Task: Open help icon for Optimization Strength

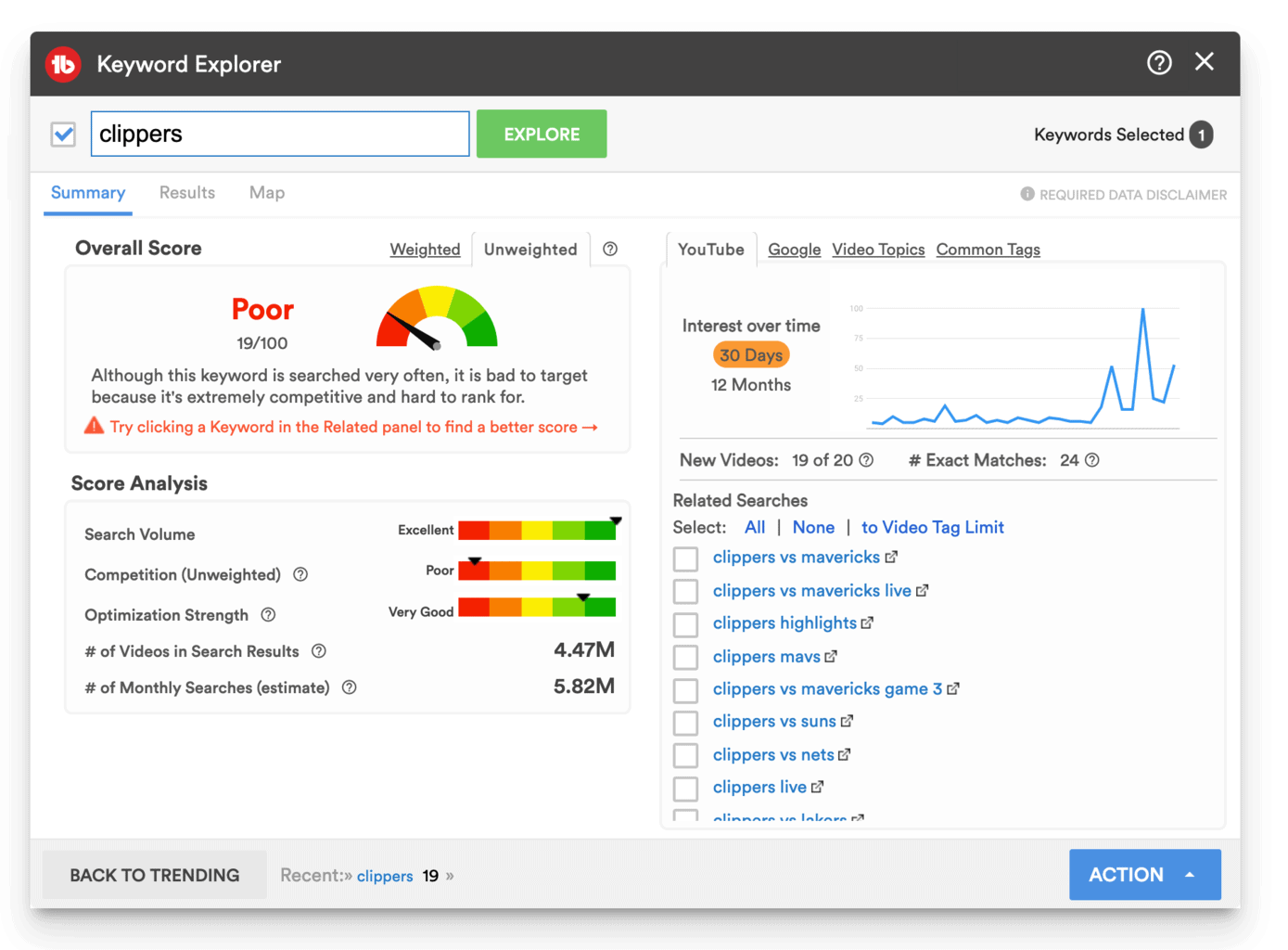Action: coord(268,614)
